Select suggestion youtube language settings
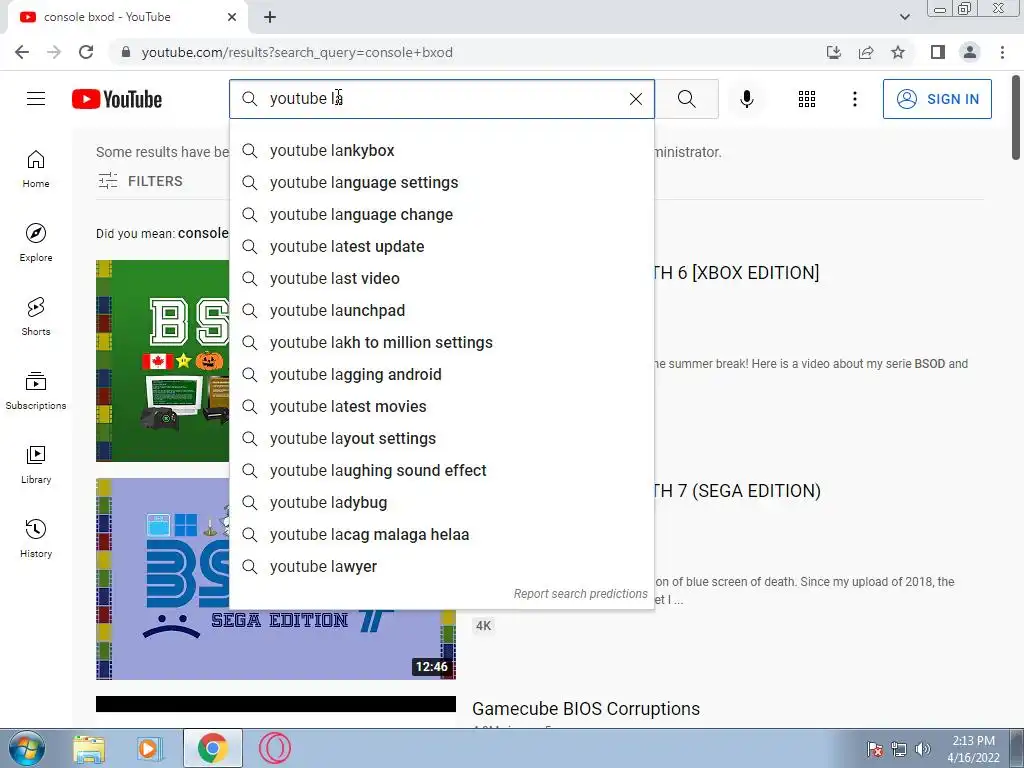 pos(441,182)
